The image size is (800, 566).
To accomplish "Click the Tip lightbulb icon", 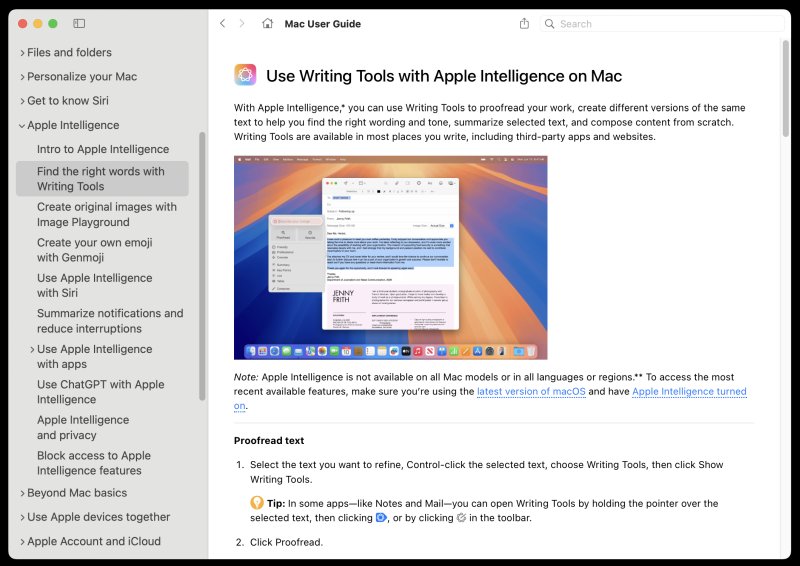I will (x=257, y=503).
